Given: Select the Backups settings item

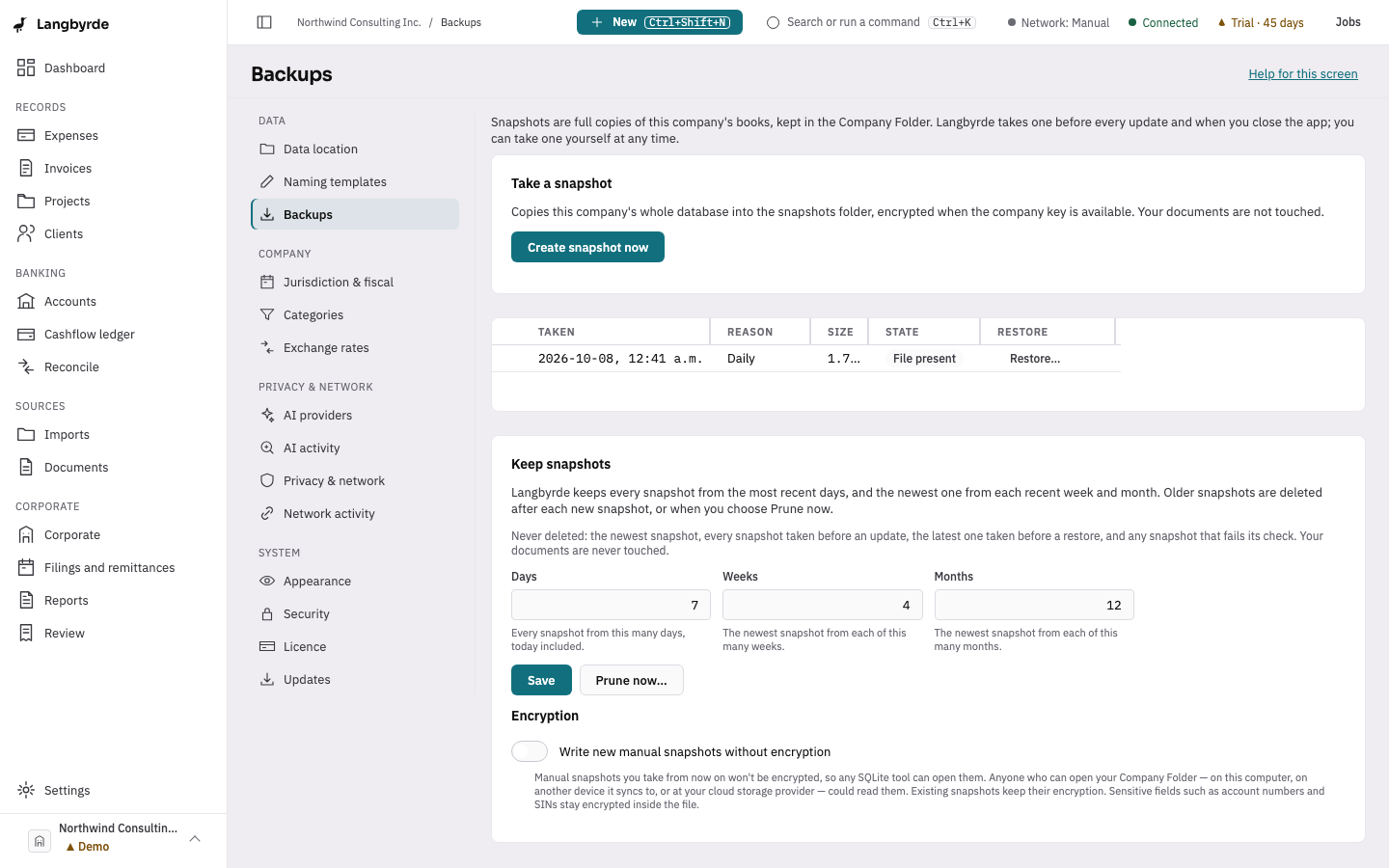Looking at the screenshot, I should coord(355,214).
